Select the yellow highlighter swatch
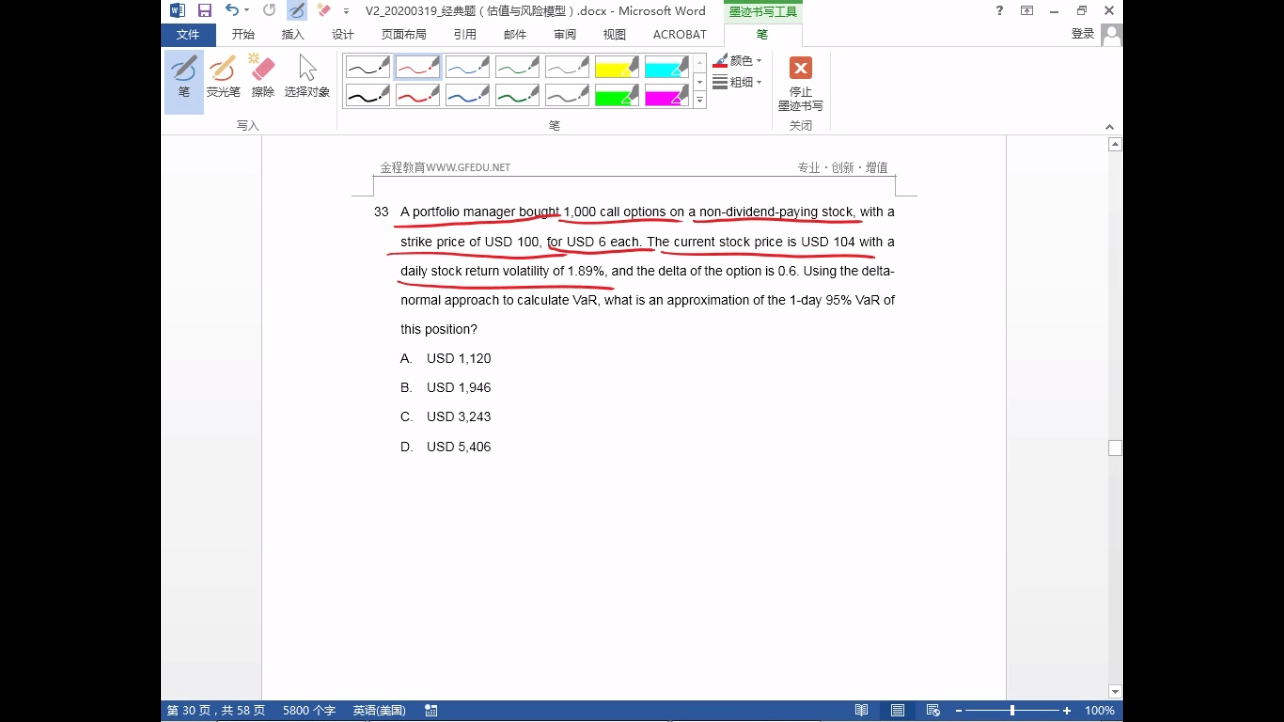The height and width of the screenshot is (722, 1284). tap(617, 67)
